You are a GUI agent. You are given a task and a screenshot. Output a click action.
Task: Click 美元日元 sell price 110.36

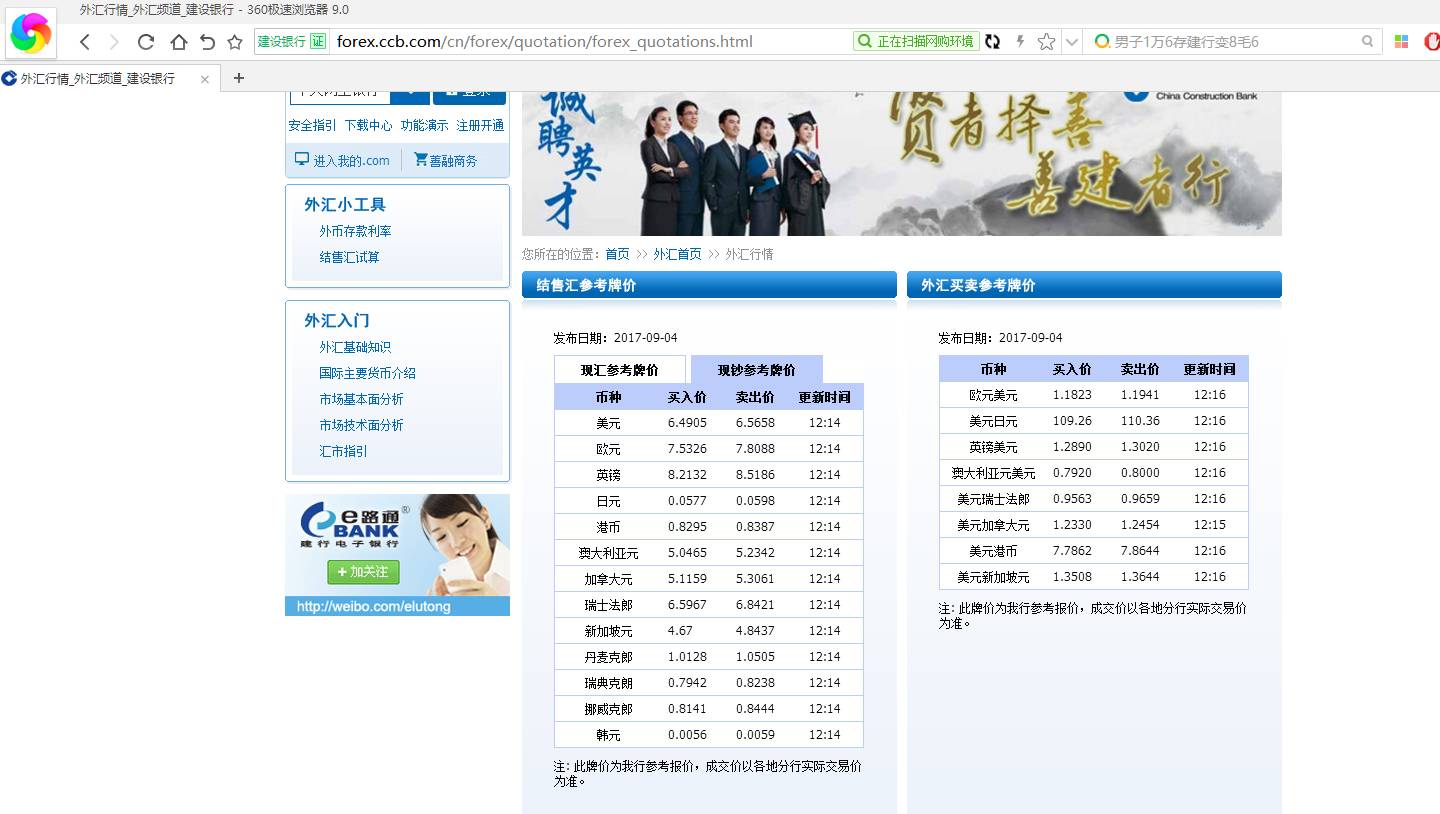(1140, 421)
